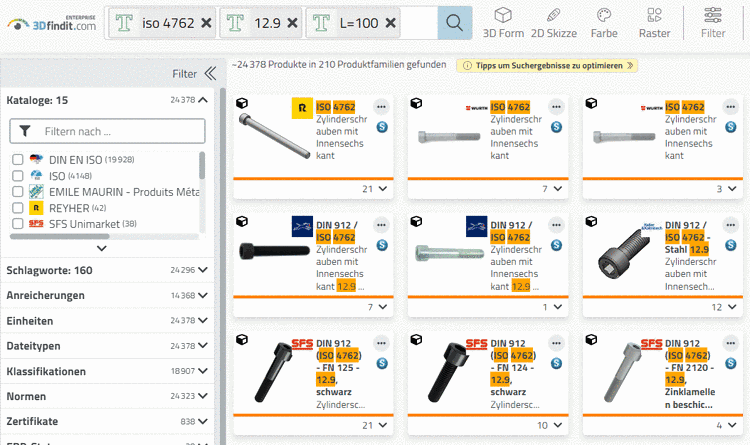Open 'DIN 912 (ISO 4762) - FN 125' title
The width and height of the screenshot is (750, 445).
[x=338, y=367]
